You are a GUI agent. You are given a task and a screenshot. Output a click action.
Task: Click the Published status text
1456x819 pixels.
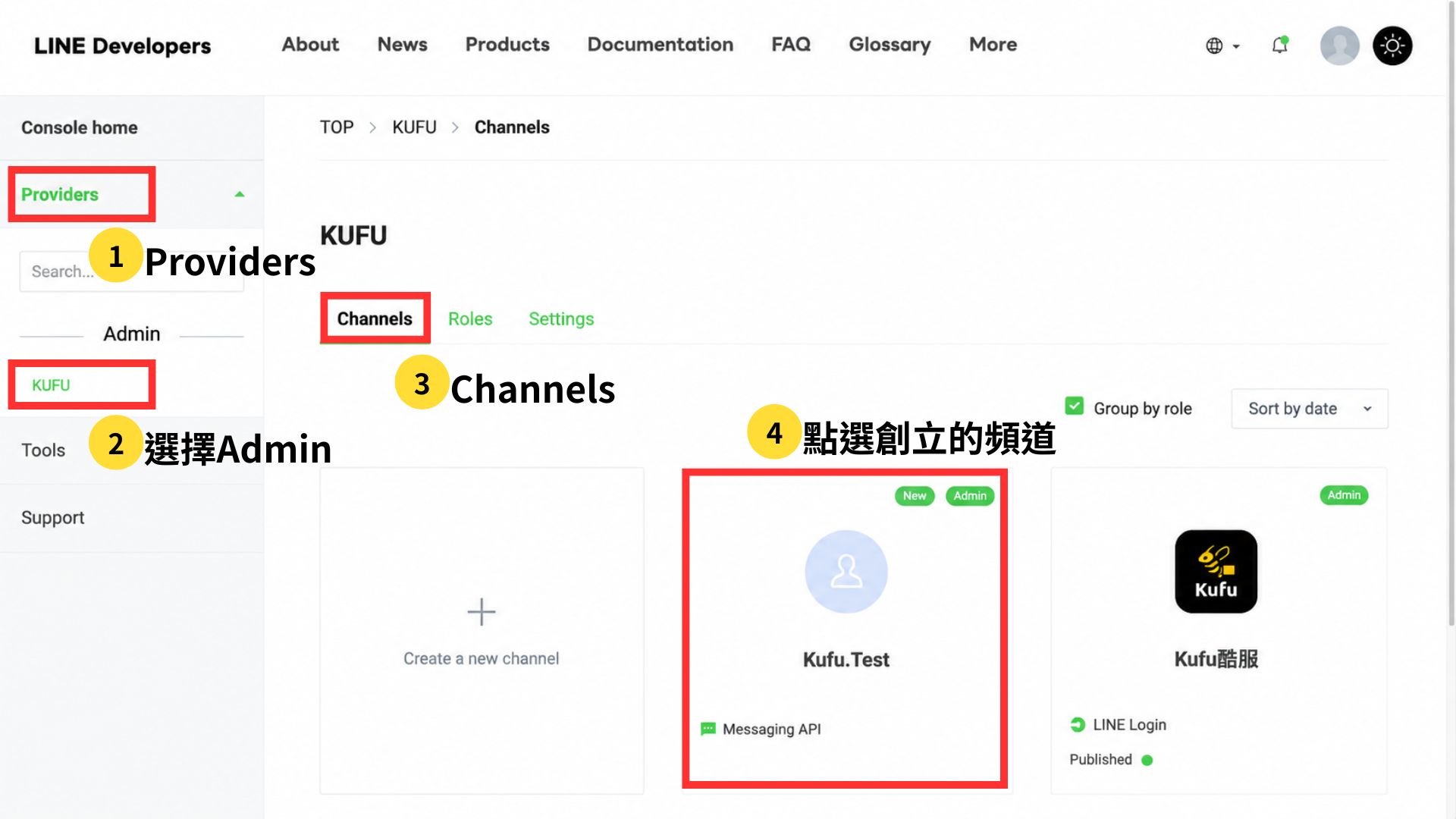[1101, 760]
